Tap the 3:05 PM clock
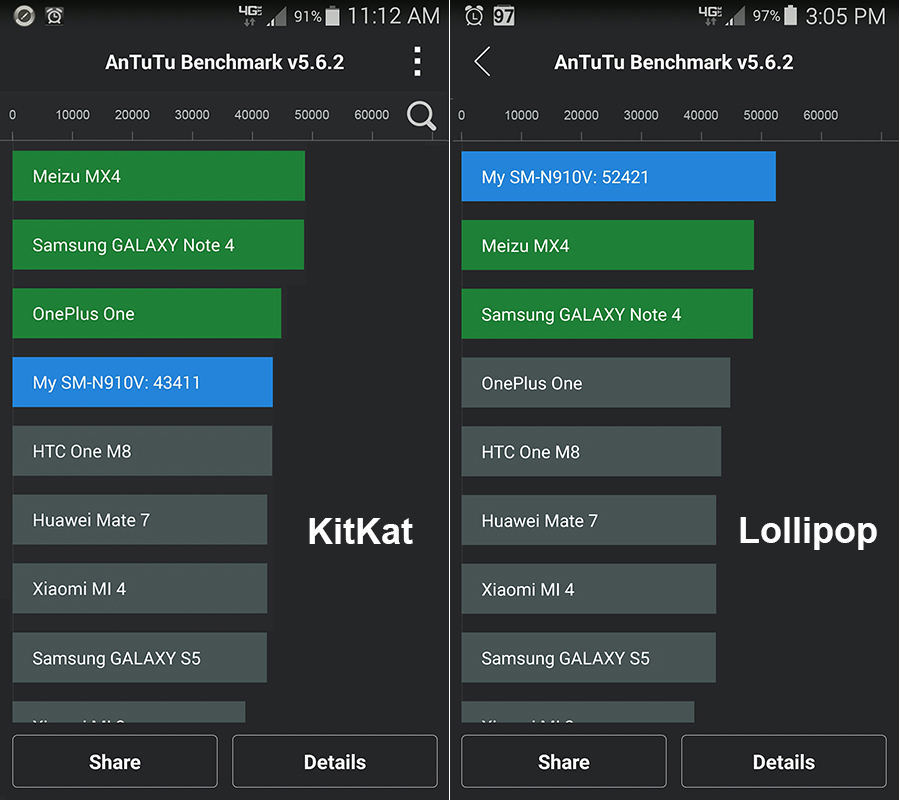This screenshot has height=800, width=900. (845, 16)
